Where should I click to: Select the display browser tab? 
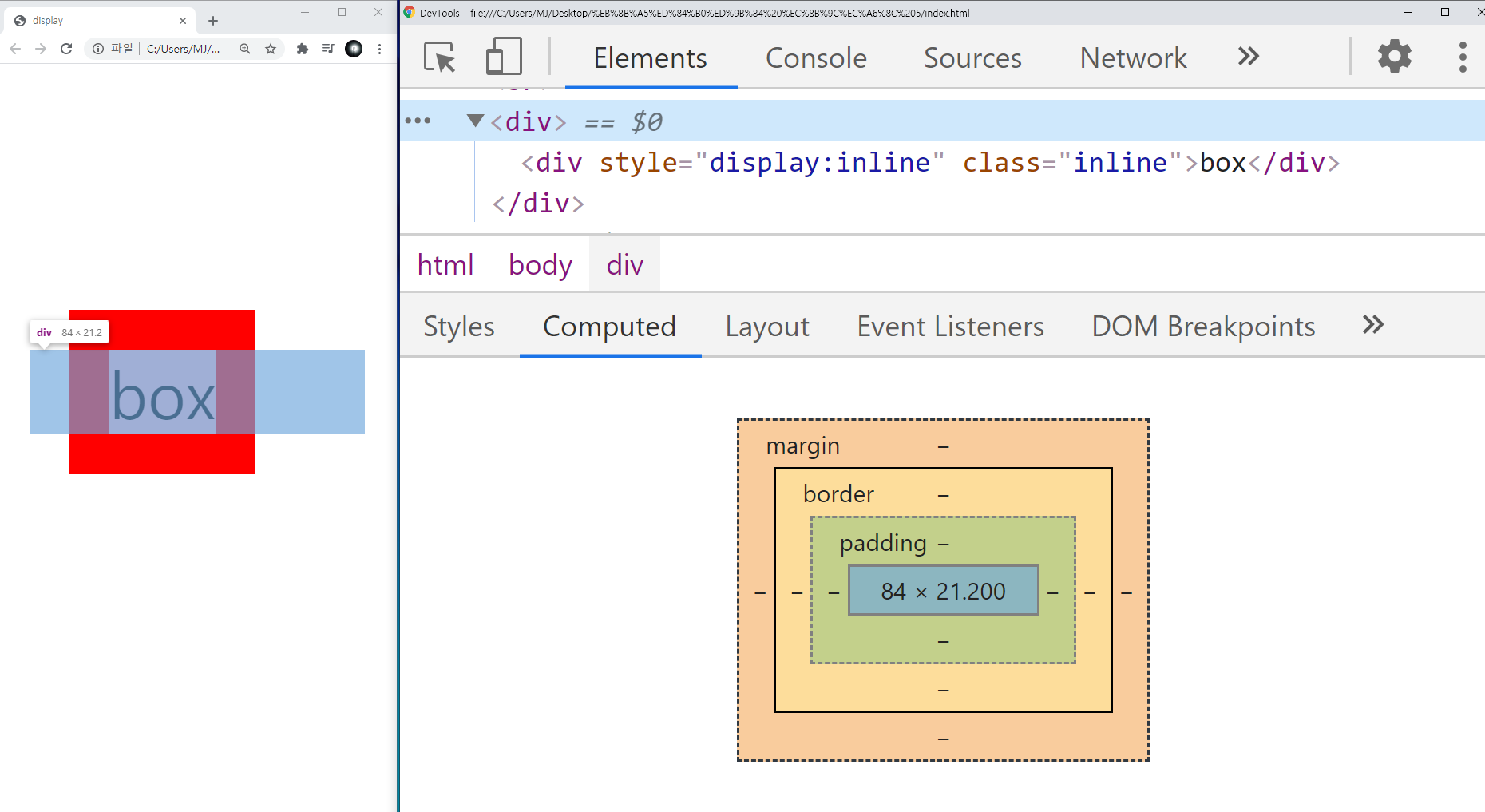pos(100,21)
